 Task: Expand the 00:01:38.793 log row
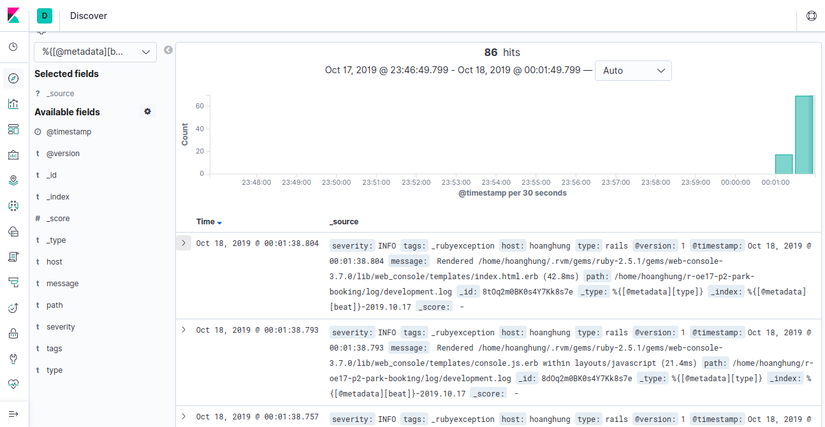point(183,330)
